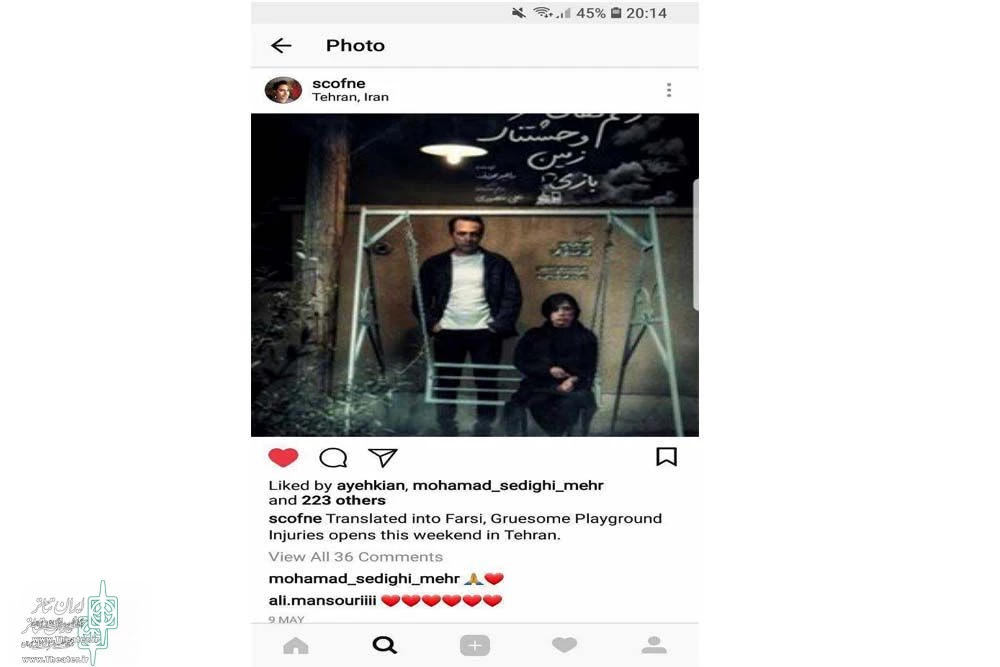Screen dimensions: 1000x667
Task: Open mohamad_sedighi_mehr commenter profile
Action: pyautogui.click(x=364, y=579)
